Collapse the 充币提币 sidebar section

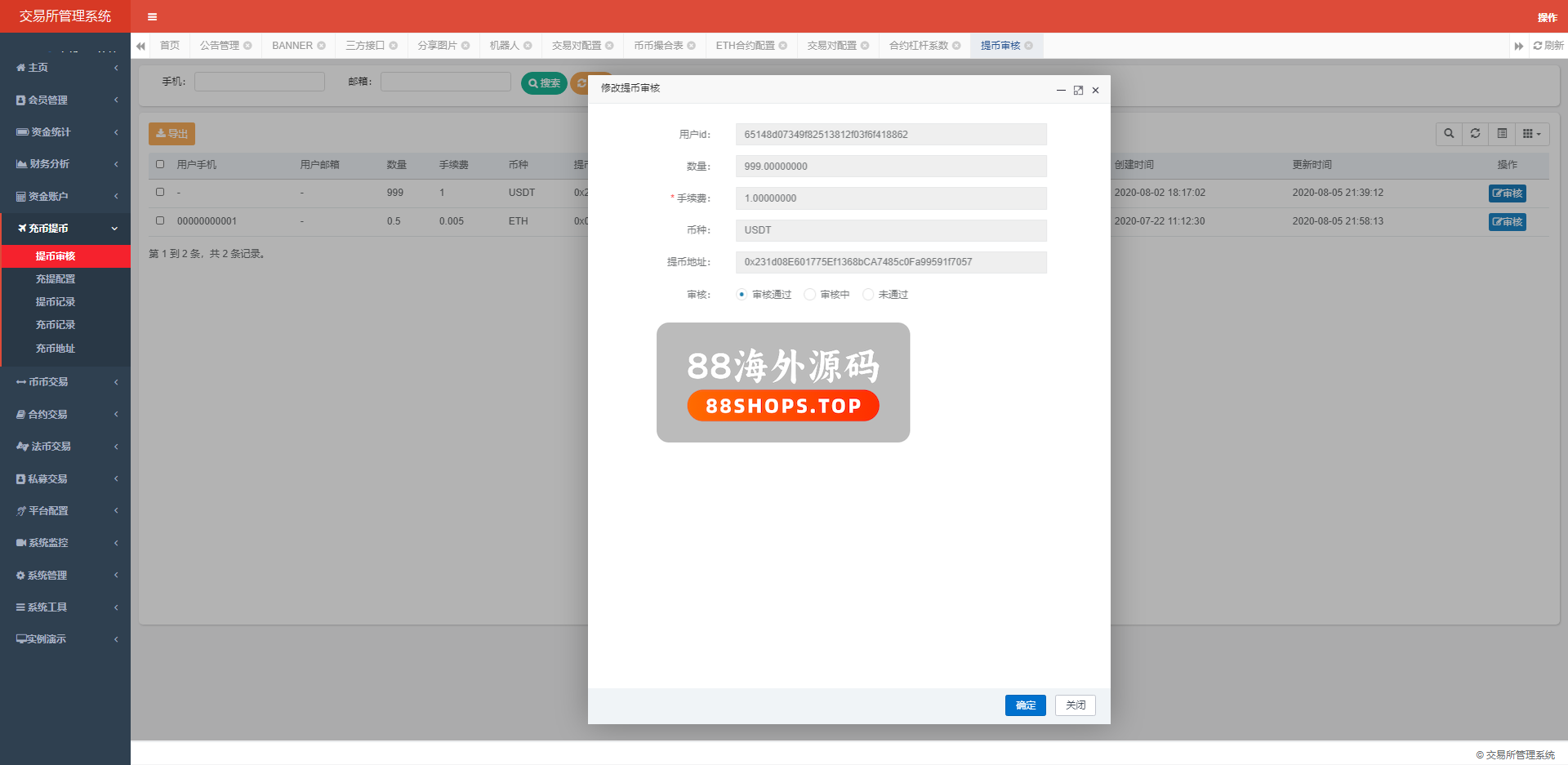[x=65, y=229]
